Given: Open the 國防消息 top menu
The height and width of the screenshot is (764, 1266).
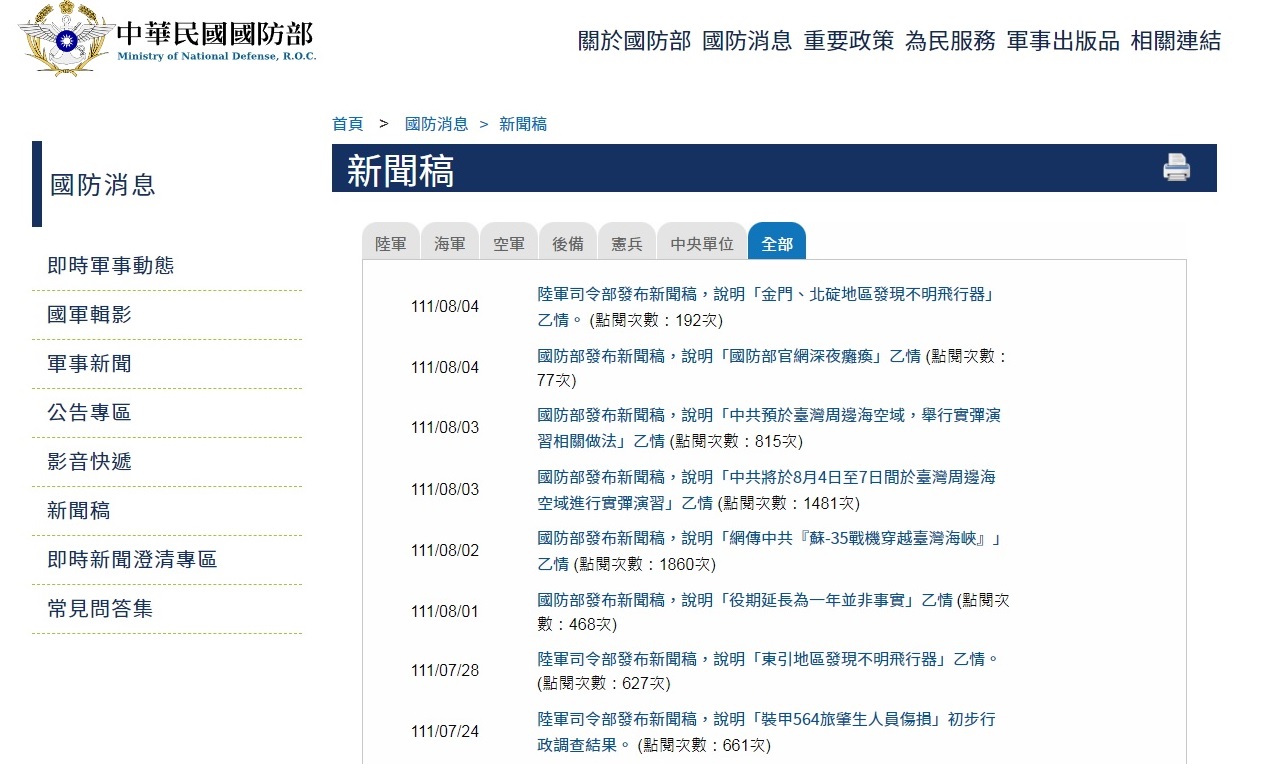Looking at the screenshot, I should coord(747,41).
